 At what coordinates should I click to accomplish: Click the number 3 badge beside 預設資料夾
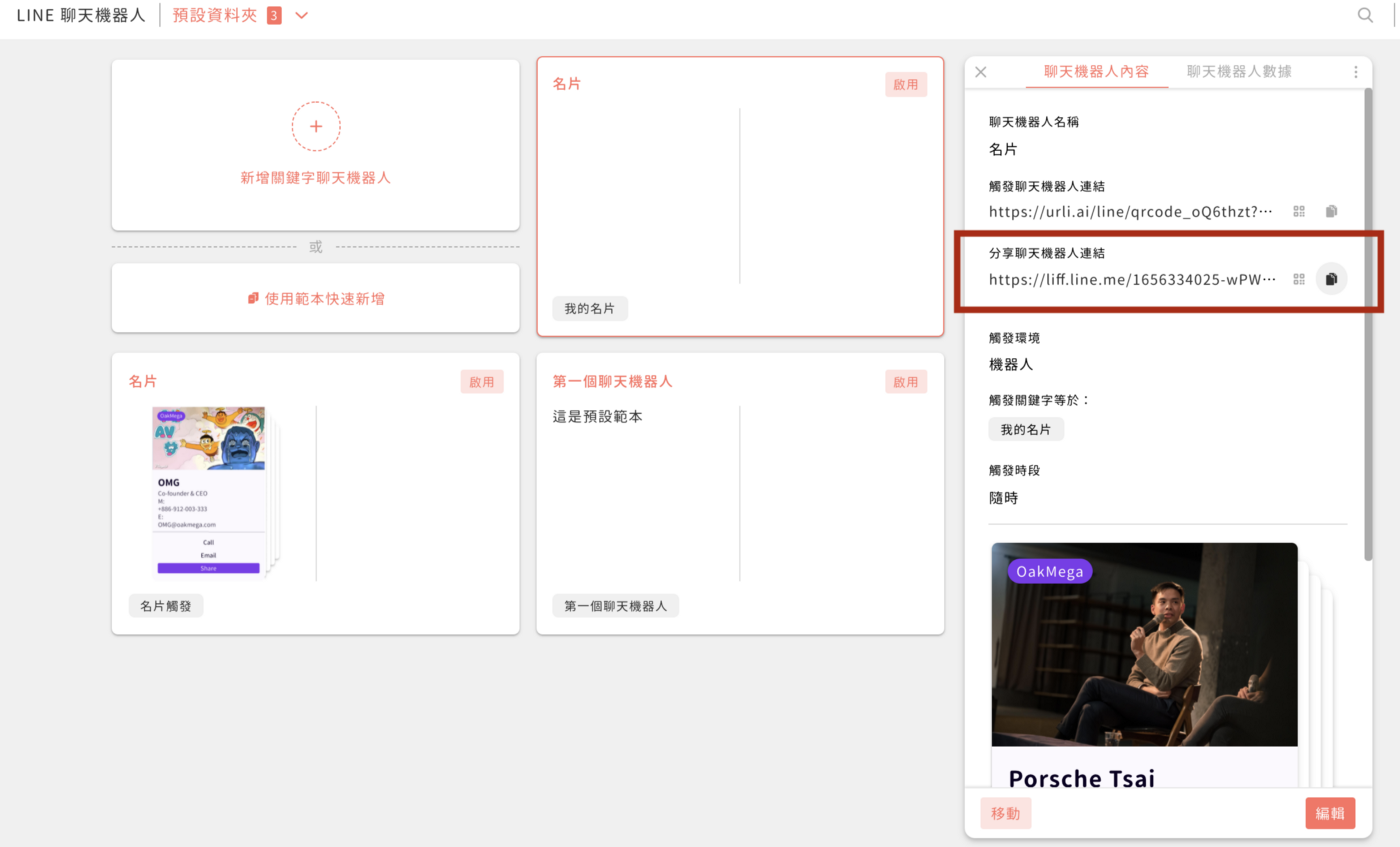pyautogui.click(x=274, y=16)
